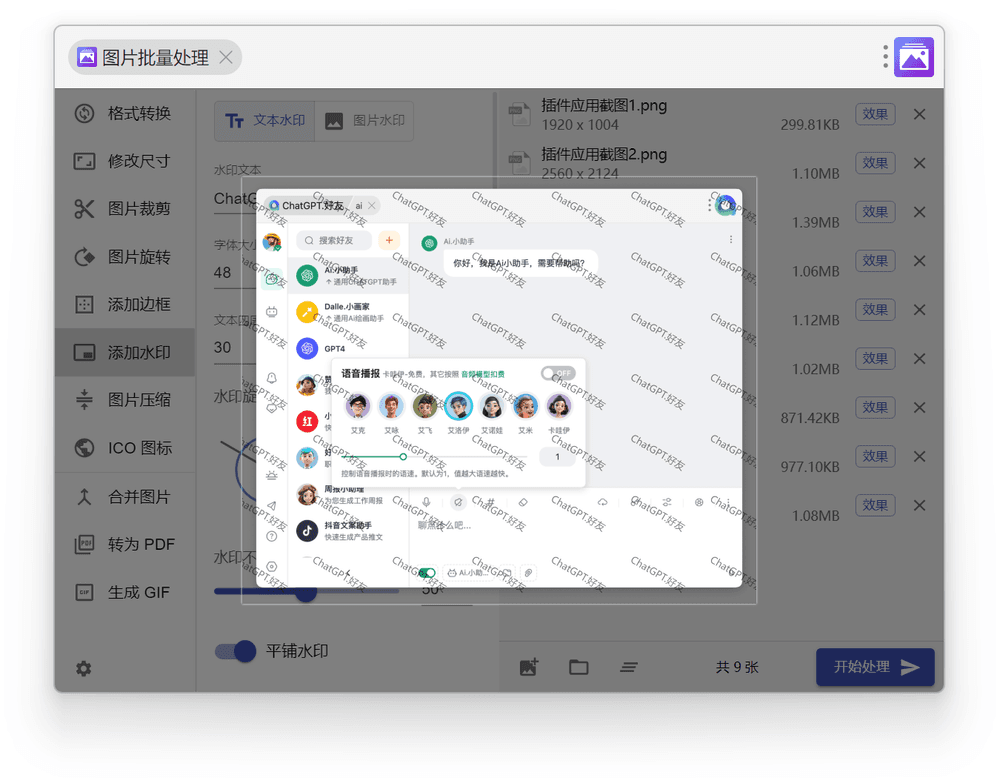Open settings via the gear icon

pyautogui.click(x=84, y=668)
